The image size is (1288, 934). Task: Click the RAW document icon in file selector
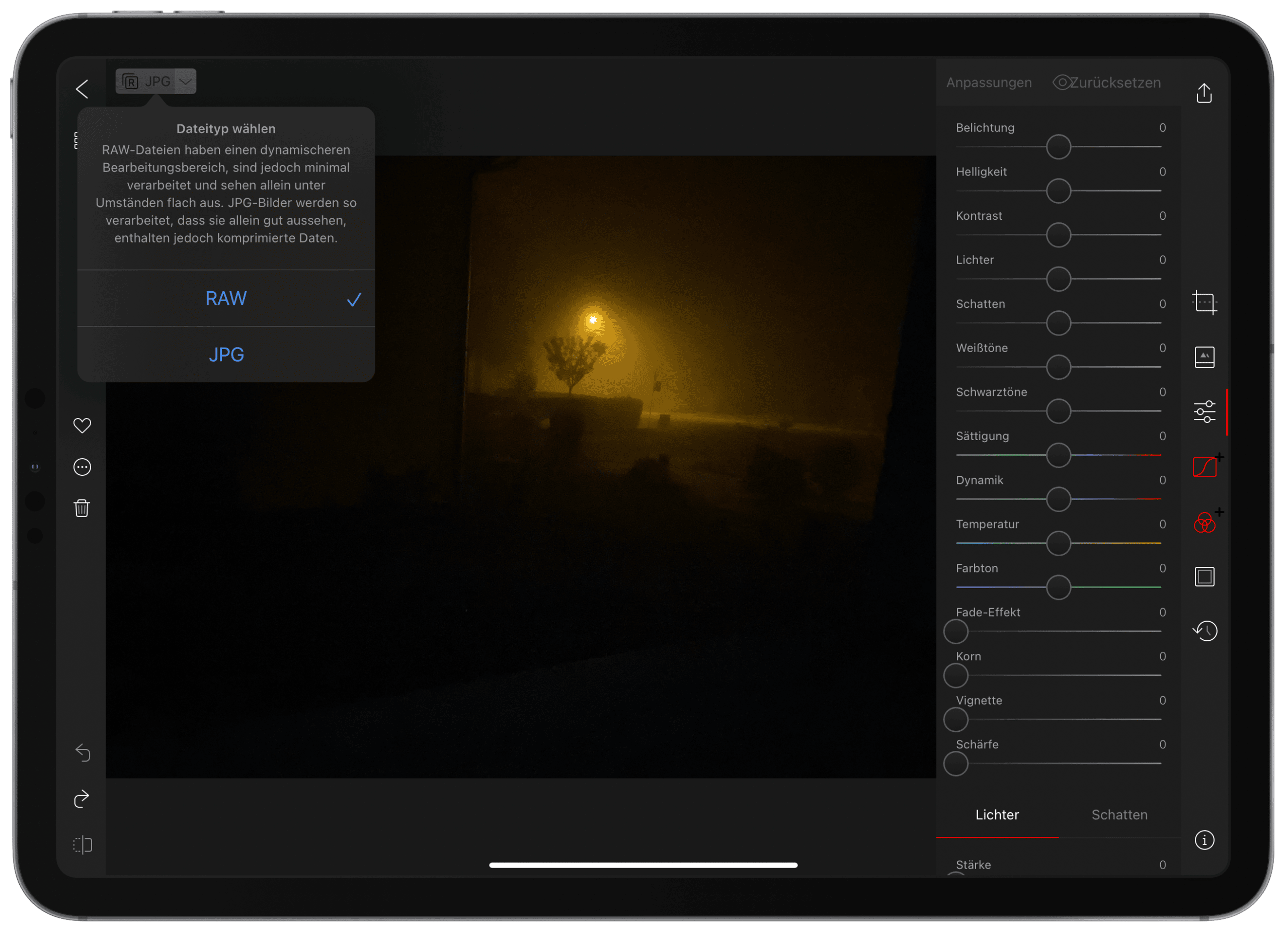[x=131, y=82]
